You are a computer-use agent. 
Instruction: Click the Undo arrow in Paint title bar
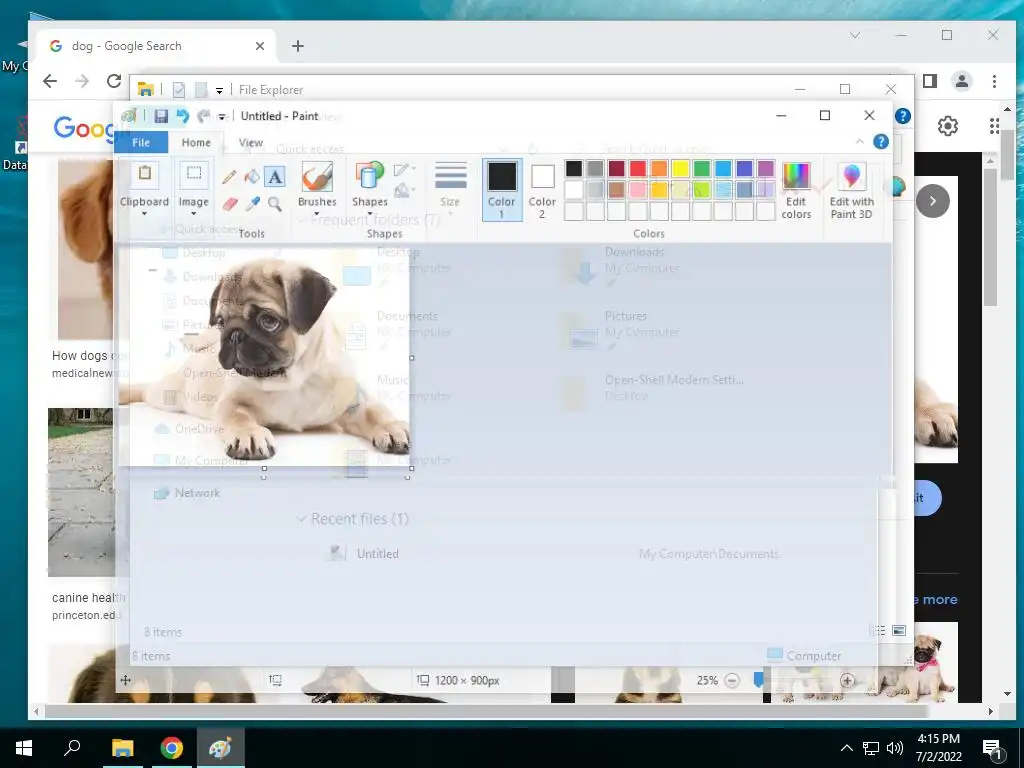[182, 116]
